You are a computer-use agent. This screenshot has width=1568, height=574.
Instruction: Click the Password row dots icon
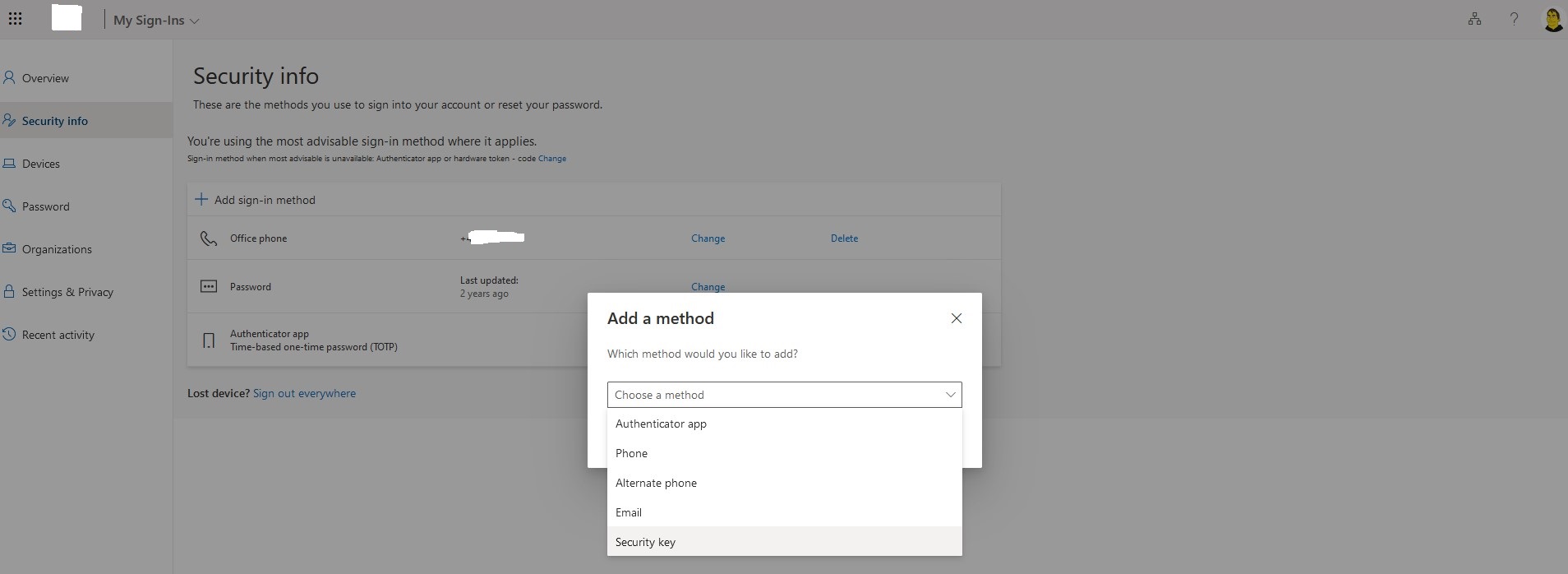pyautogui.click(x=209, y=287)
